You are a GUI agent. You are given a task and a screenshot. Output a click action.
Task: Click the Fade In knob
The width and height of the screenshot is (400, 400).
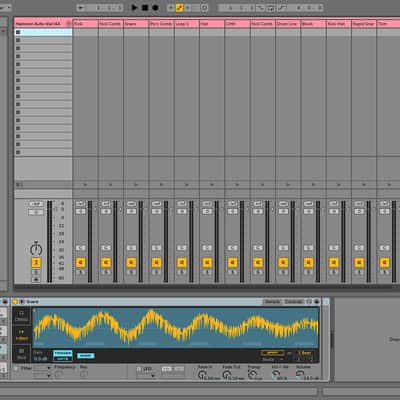click(202, 375)
